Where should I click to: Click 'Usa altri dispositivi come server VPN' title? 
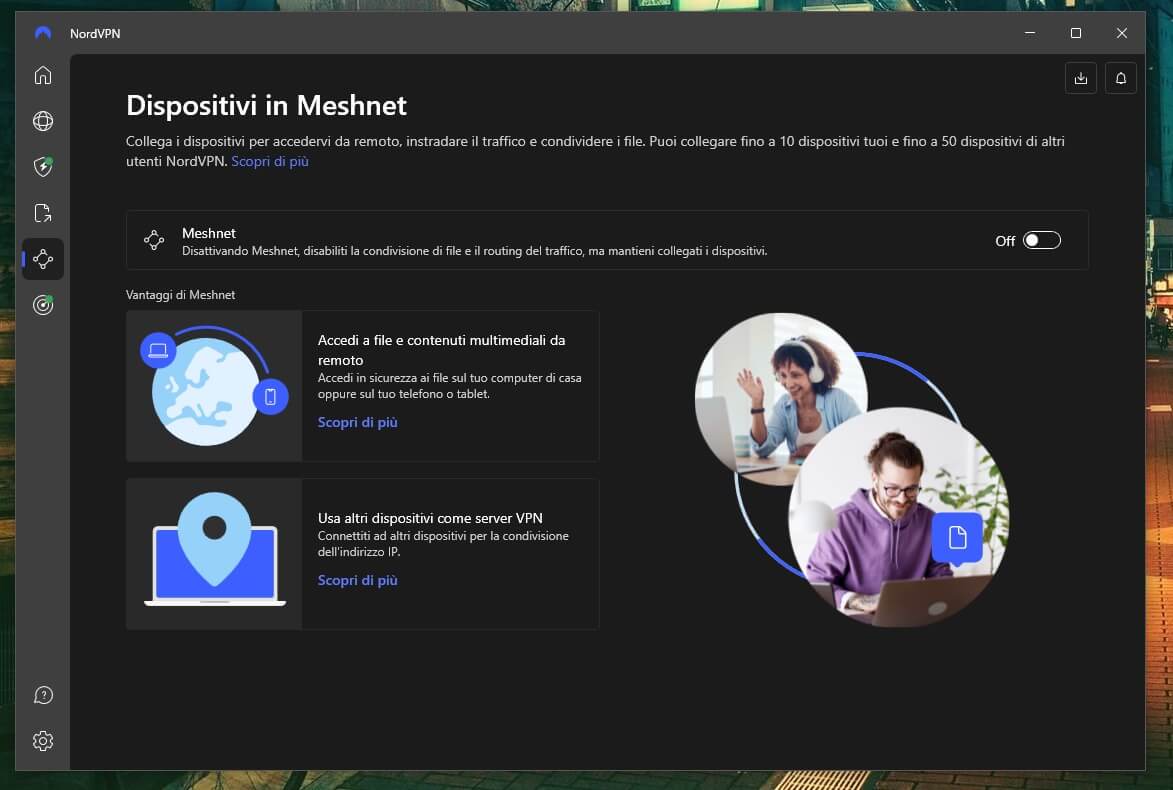point(430,518)
